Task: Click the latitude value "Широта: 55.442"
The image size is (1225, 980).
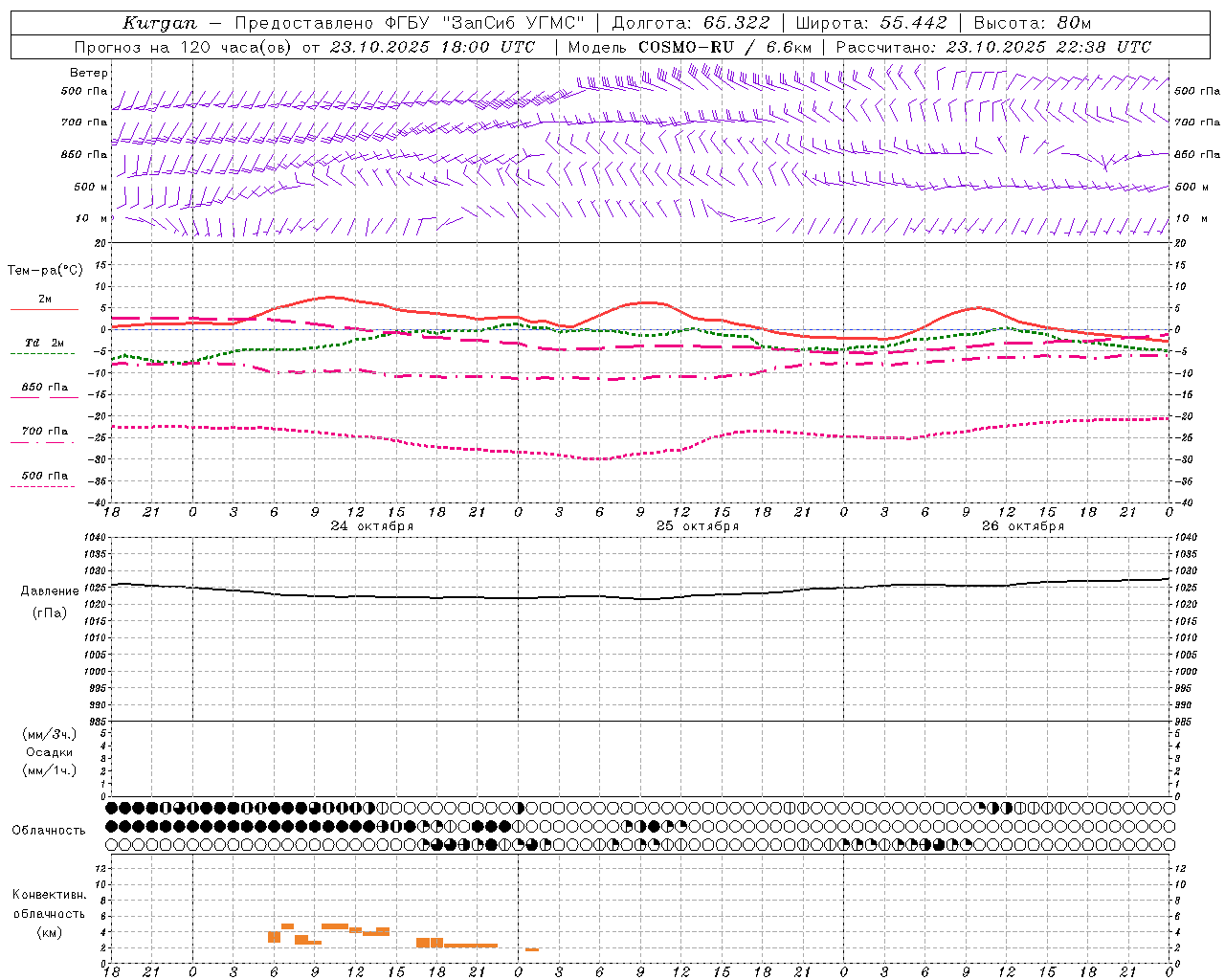Action: coord(871,23)
